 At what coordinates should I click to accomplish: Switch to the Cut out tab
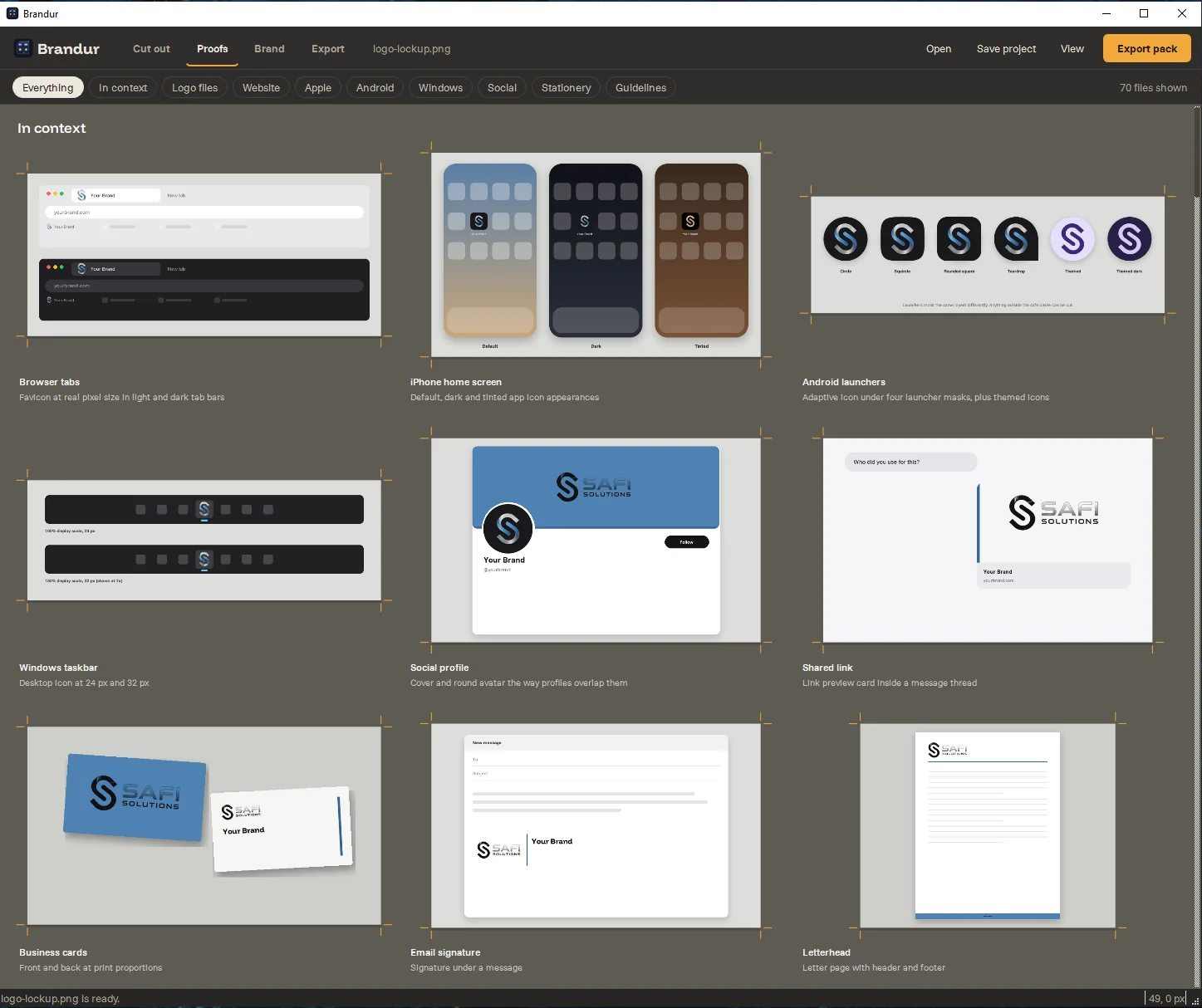point(151,49)
